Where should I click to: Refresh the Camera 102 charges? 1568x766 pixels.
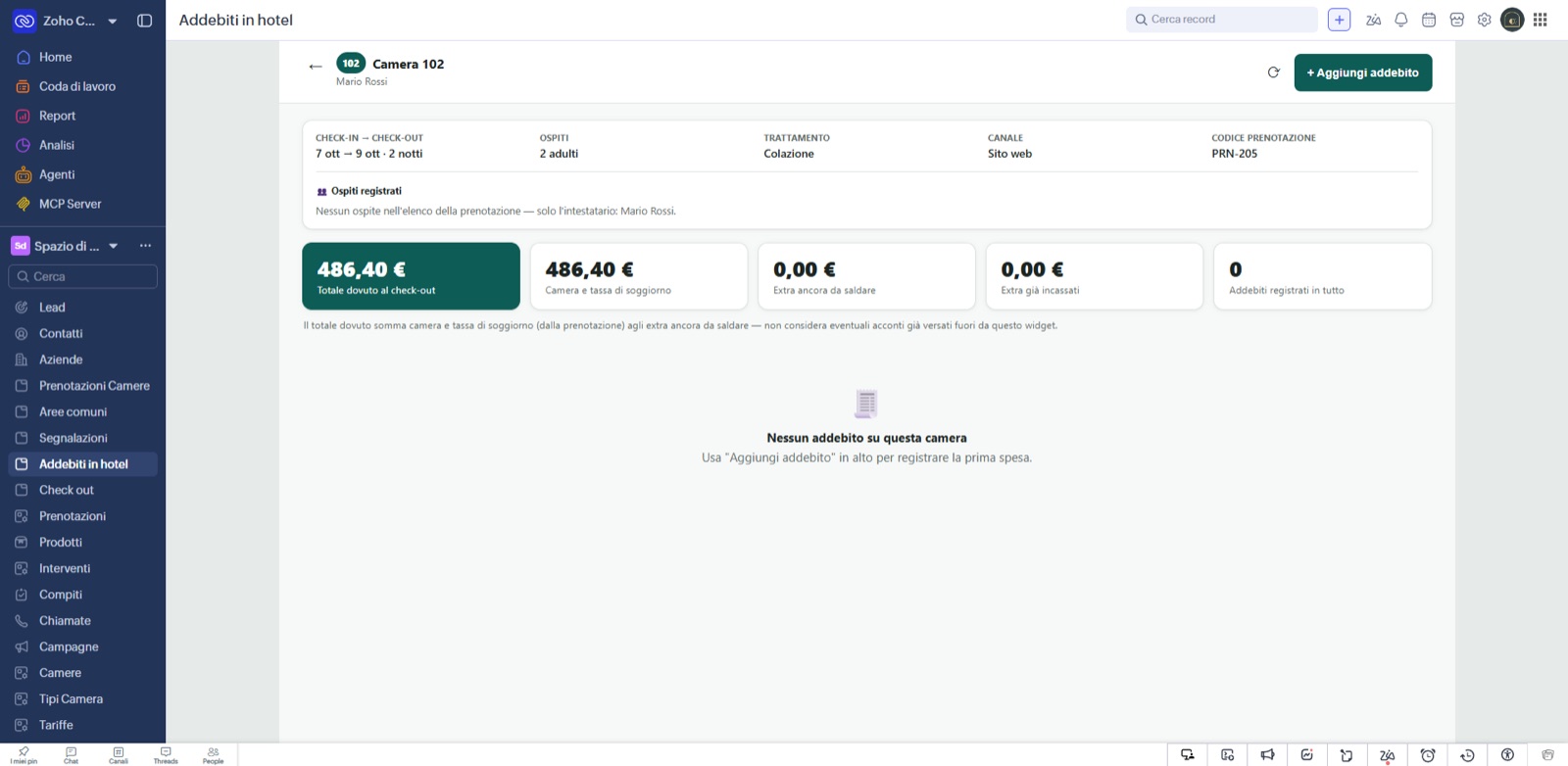click(x=1274, y=72)
